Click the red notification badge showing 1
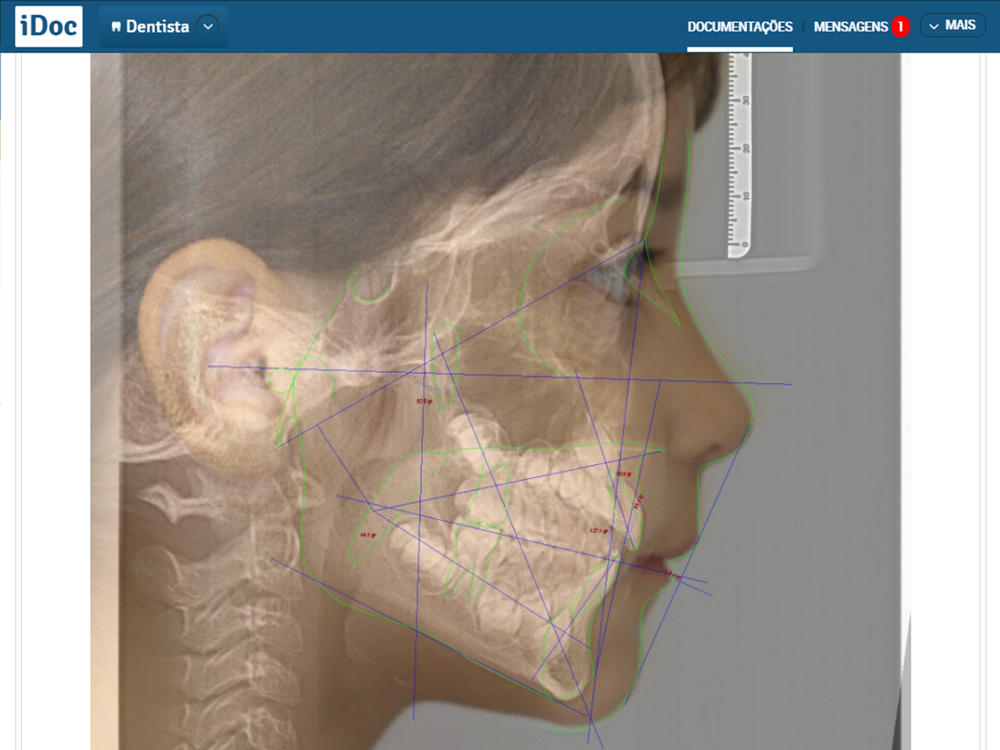 click(x=901, y=27)
